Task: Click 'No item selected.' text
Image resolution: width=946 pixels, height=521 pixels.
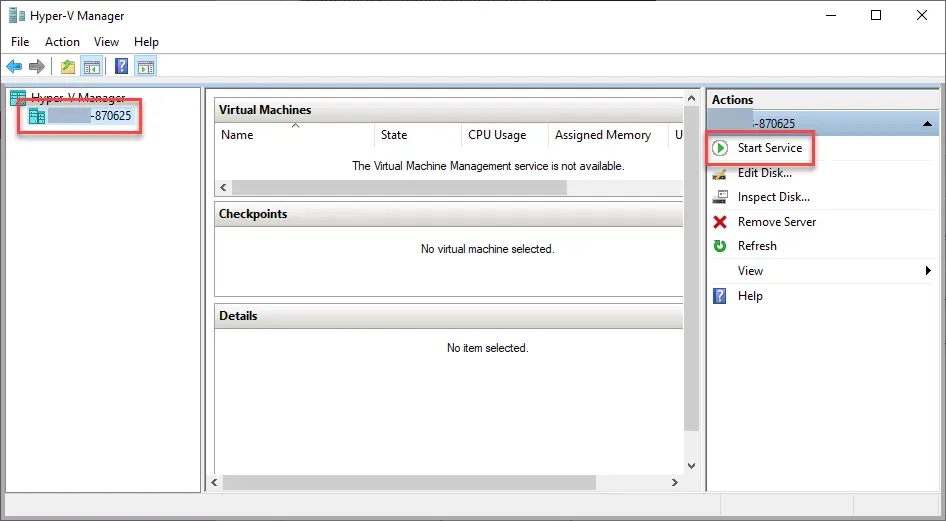Action: pos(487,348)
